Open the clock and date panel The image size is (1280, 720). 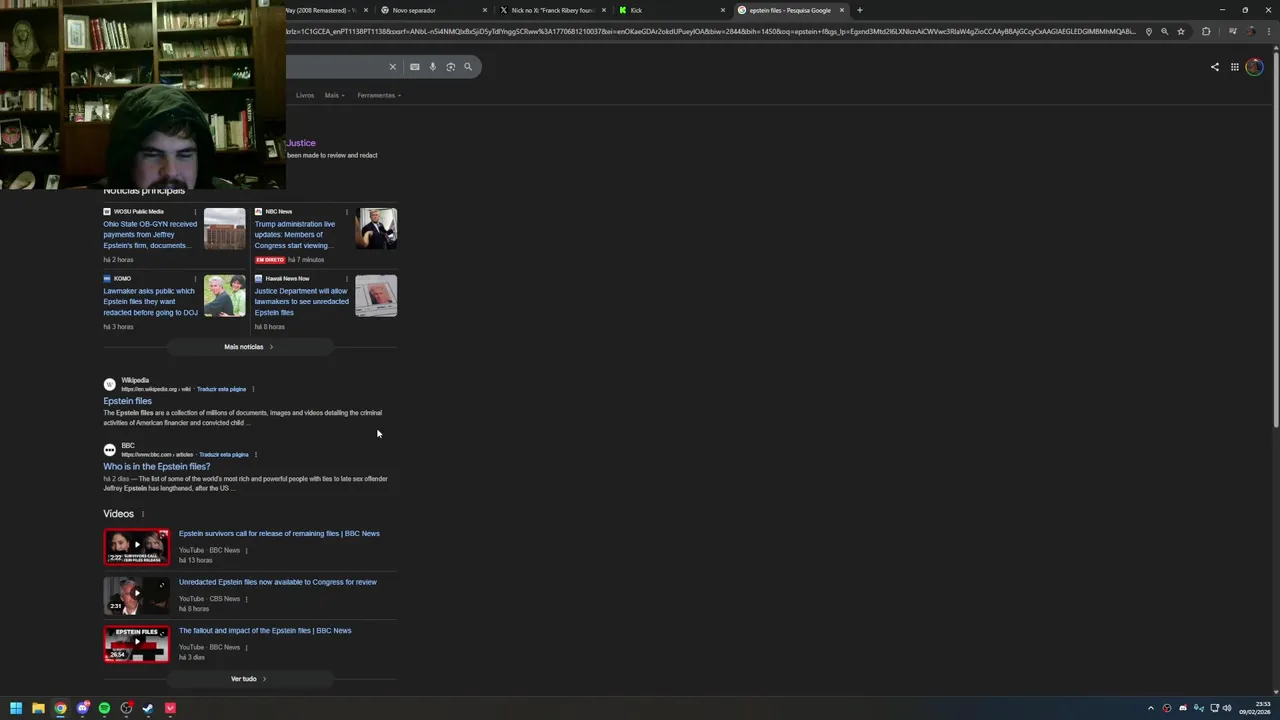(x=1255, y=708)
